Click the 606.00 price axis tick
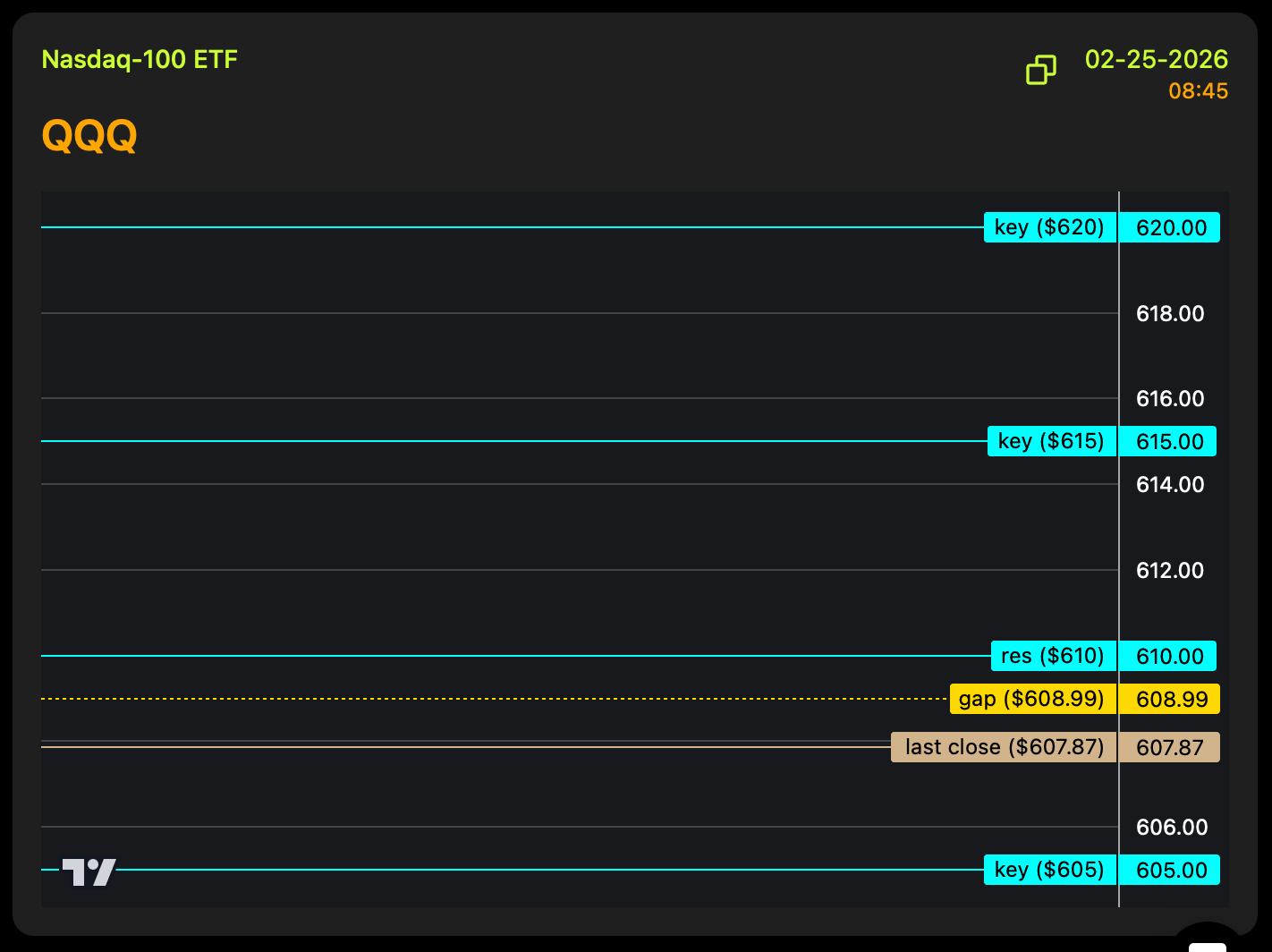 [x=1171, y=828]
